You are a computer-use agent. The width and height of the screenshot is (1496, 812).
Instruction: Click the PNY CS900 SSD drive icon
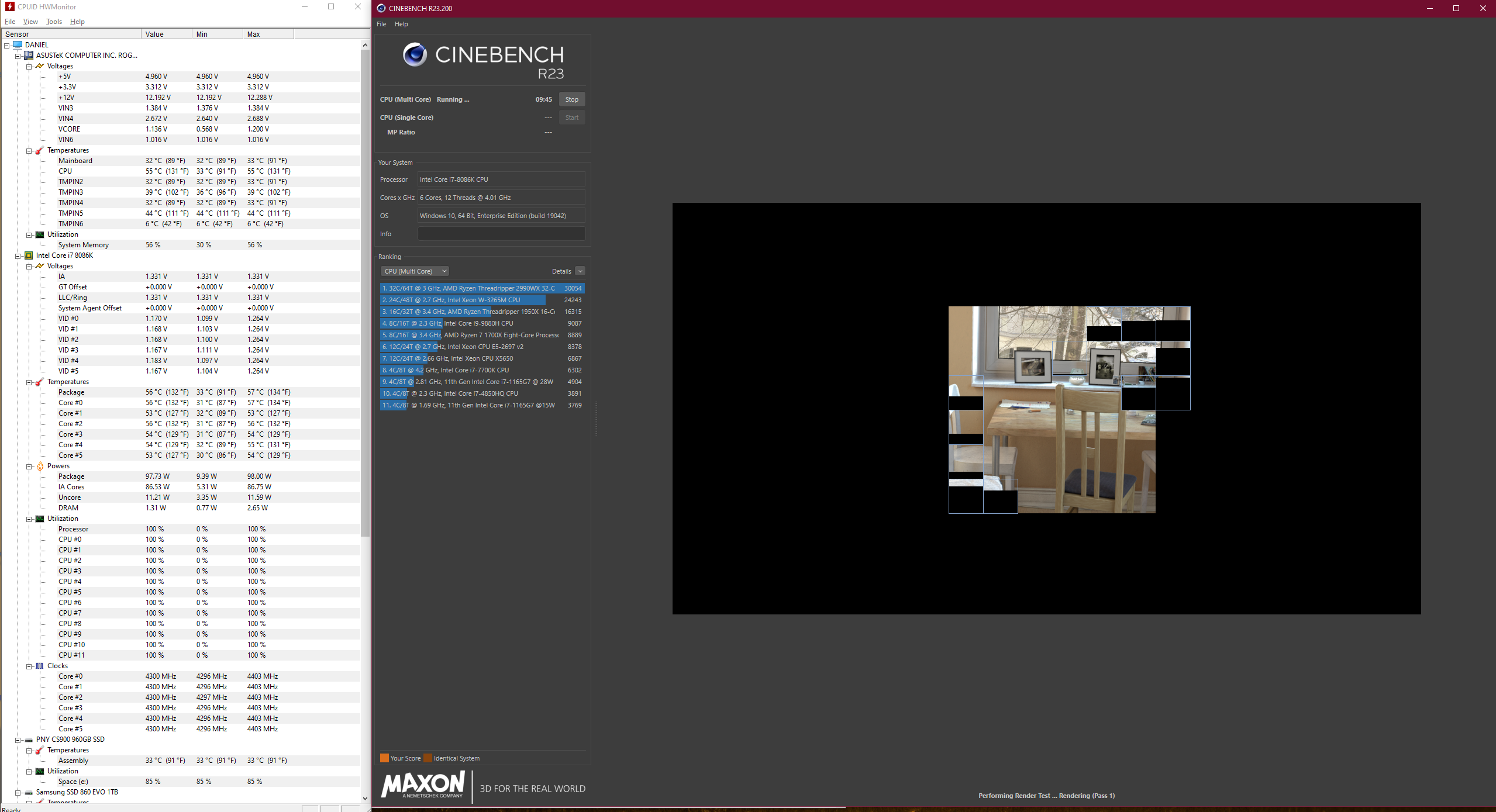click(28, 740)
